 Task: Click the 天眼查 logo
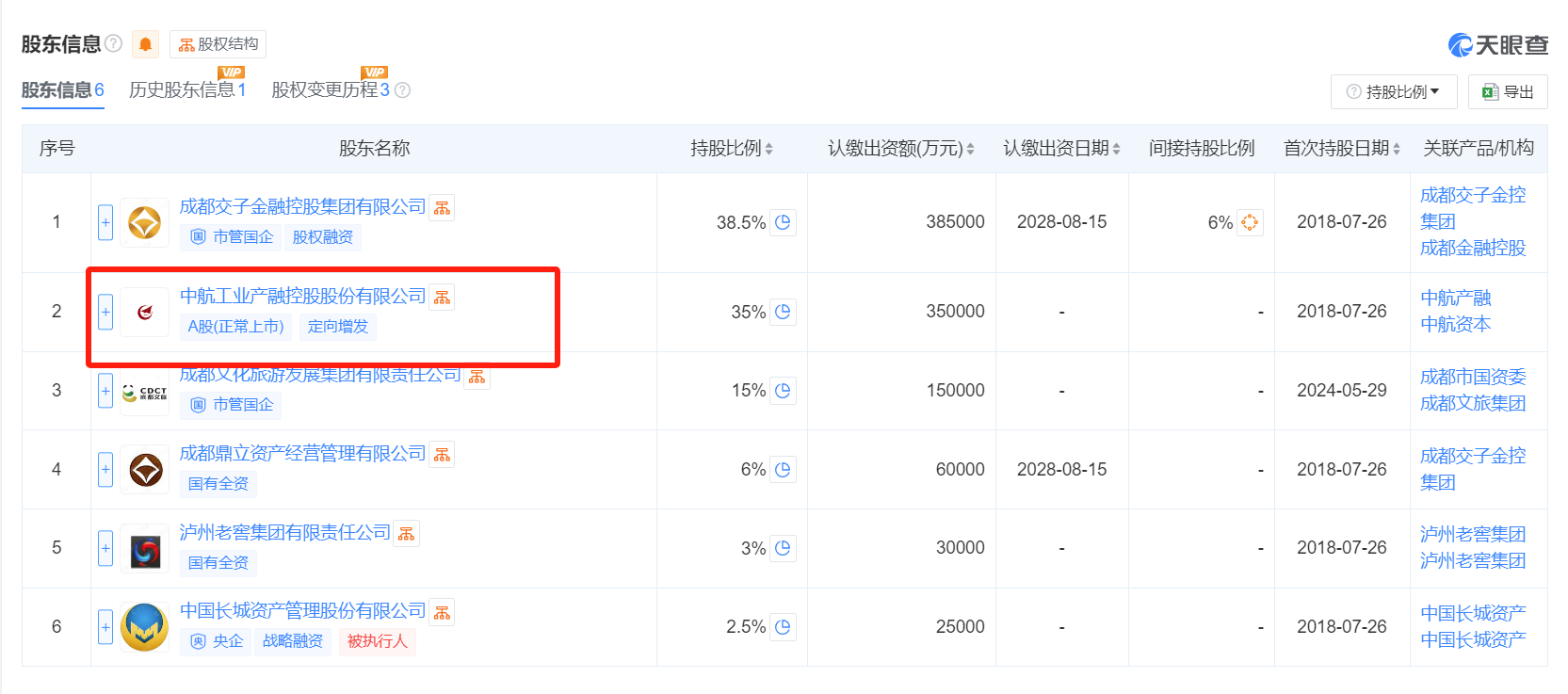pos(1498,45)
